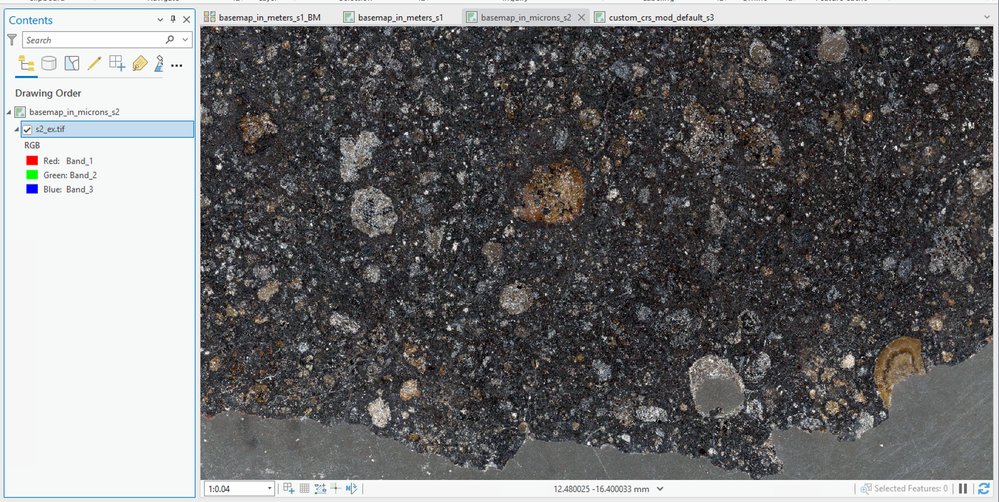Uncheck the s2_ex.tif layer visibility checkbox
Screen dimensions: 999x502
27,129
